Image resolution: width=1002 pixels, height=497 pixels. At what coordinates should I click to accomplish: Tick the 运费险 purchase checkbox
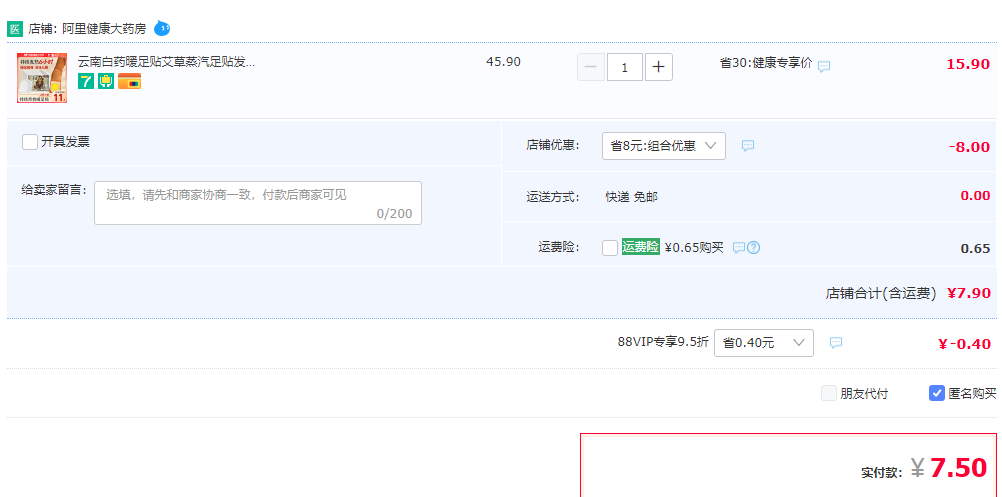click(x=610, y=248)
